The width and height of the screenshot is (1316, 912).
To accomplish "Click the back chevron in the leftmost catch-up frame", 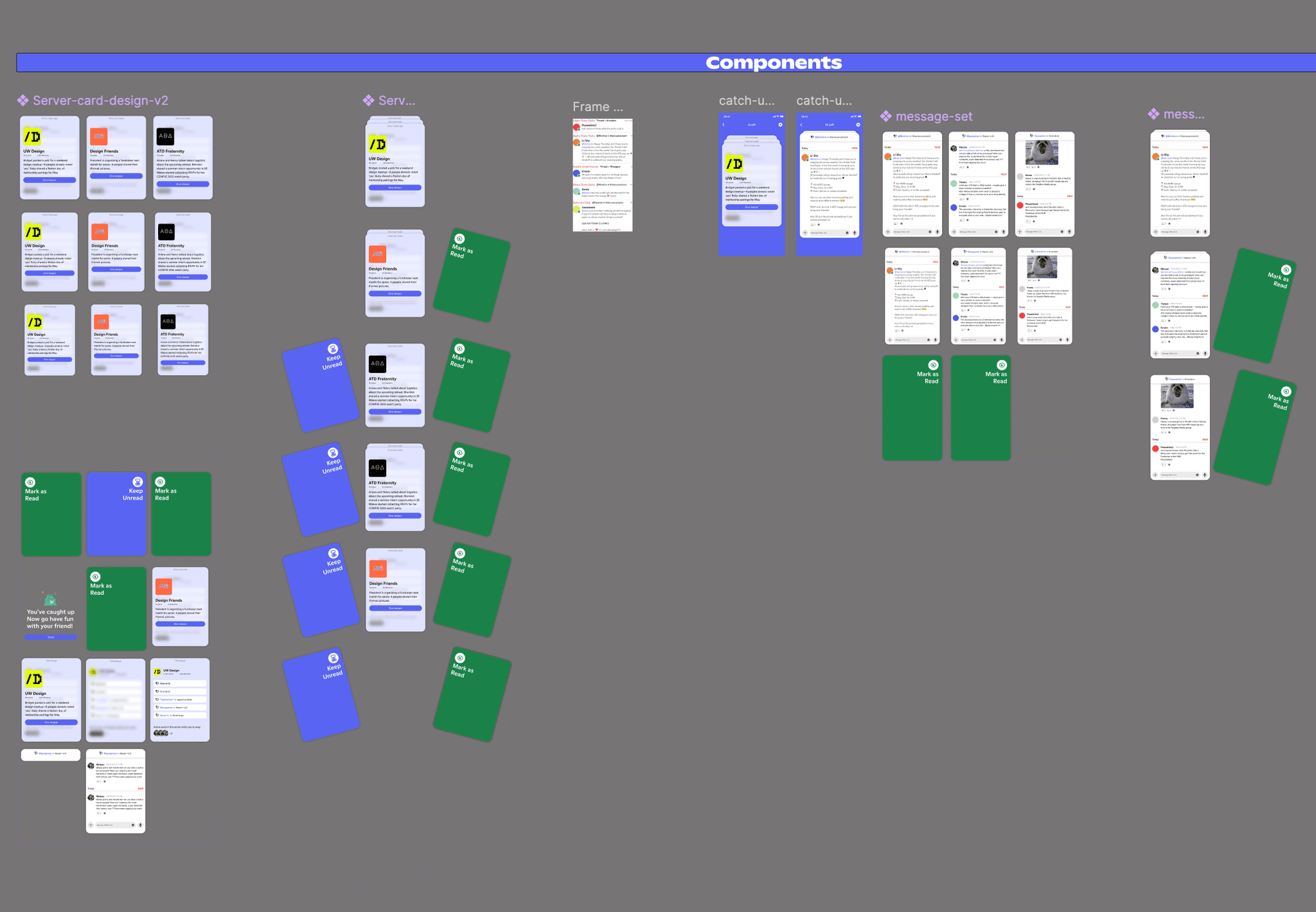I will click(724, 125).
